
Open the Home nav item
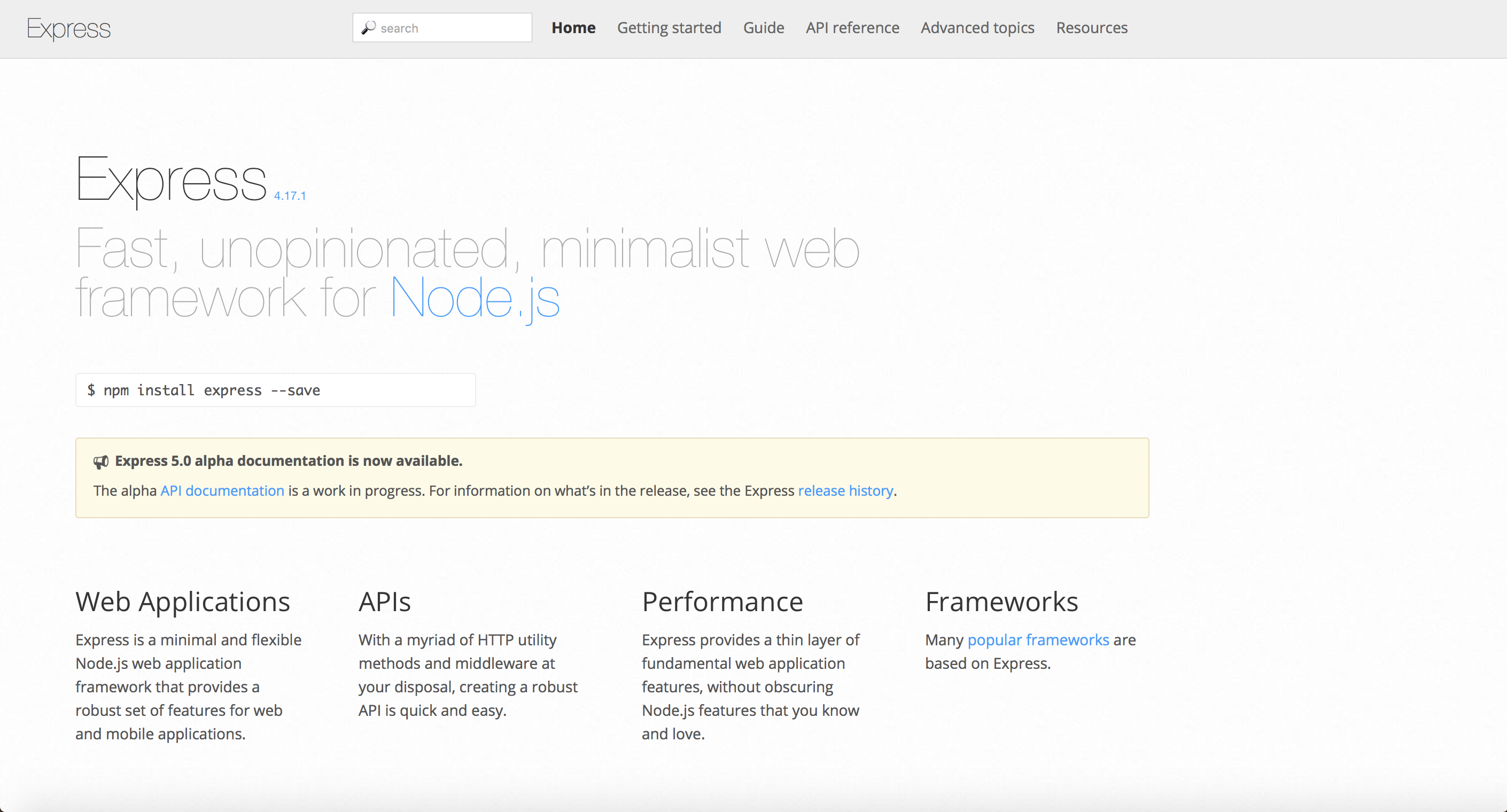pyautogui.click(x=573, y=27)
